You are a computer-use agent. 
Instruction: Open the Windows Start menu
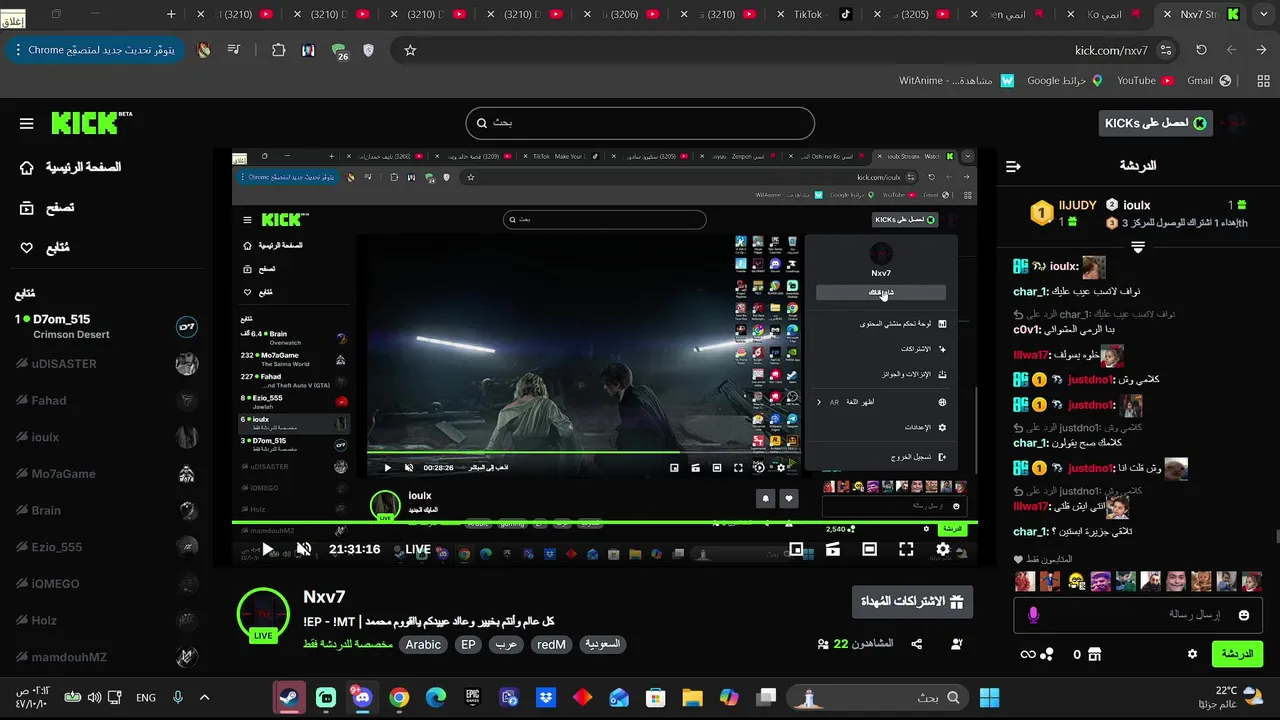(x=990, y=697)
